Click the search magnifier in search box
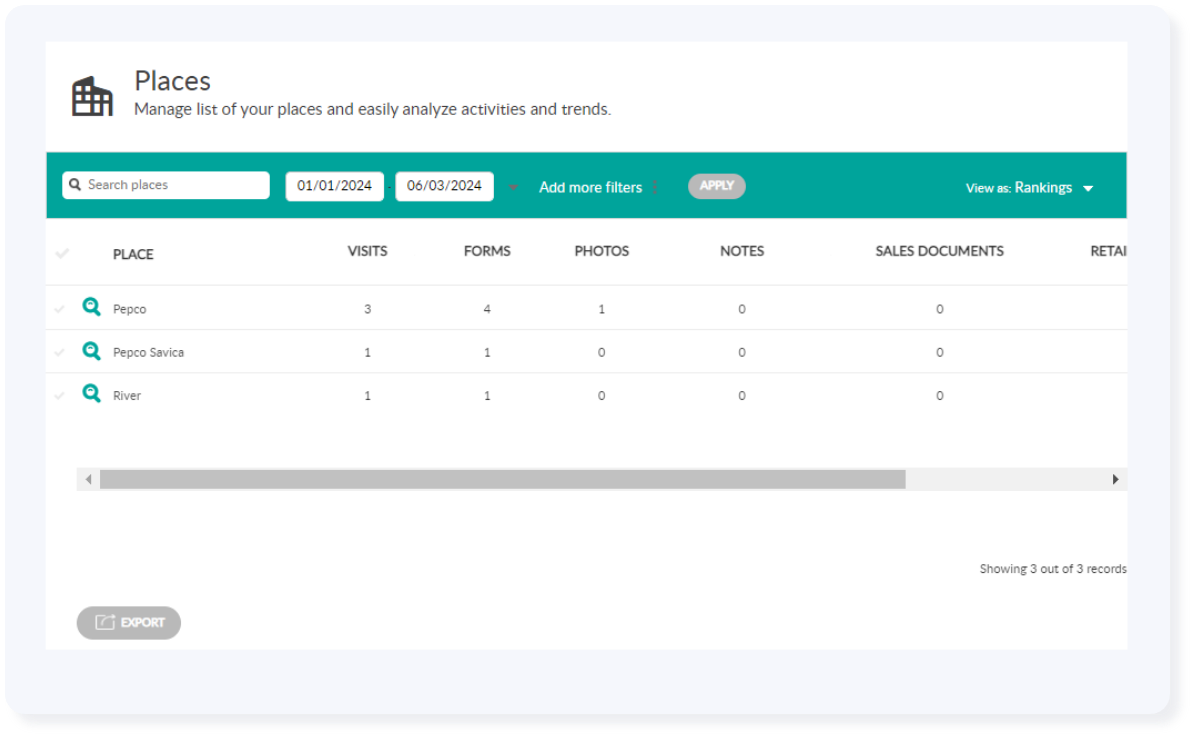Viewport: 1195px width, 739px height. coord(76,185)
